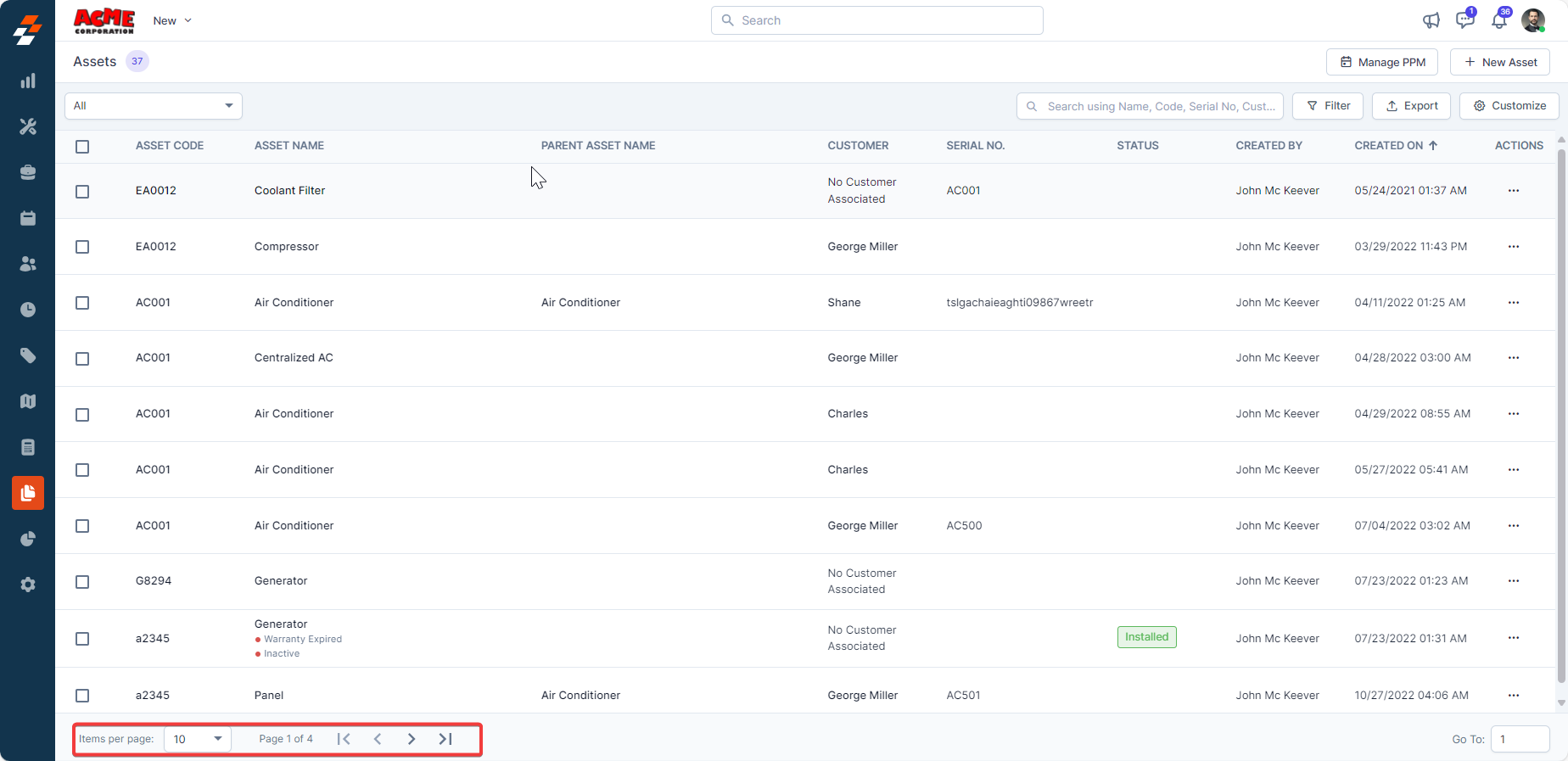
Task: Open the wrench and screwdriver sidebar icon
Action: 28,126
